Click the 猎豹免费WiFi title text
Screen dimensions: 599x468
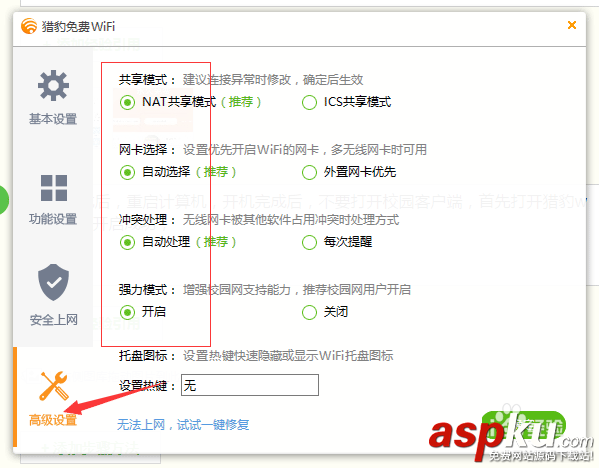78,26
